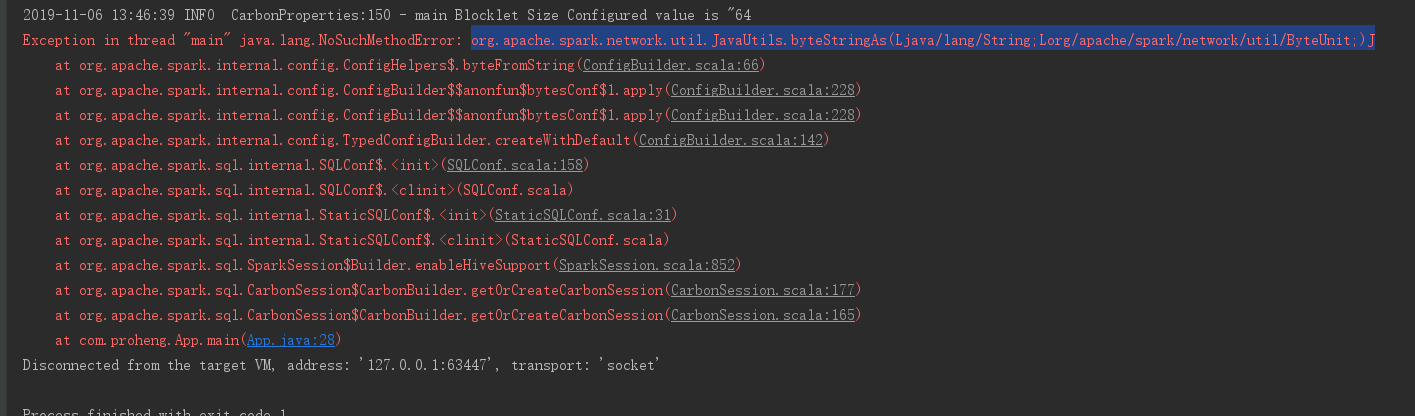Click the first ConfigBuilder.scala:228 link
Image resolution: width=1415 pixels, height=416 pixels.
point(764,90)
